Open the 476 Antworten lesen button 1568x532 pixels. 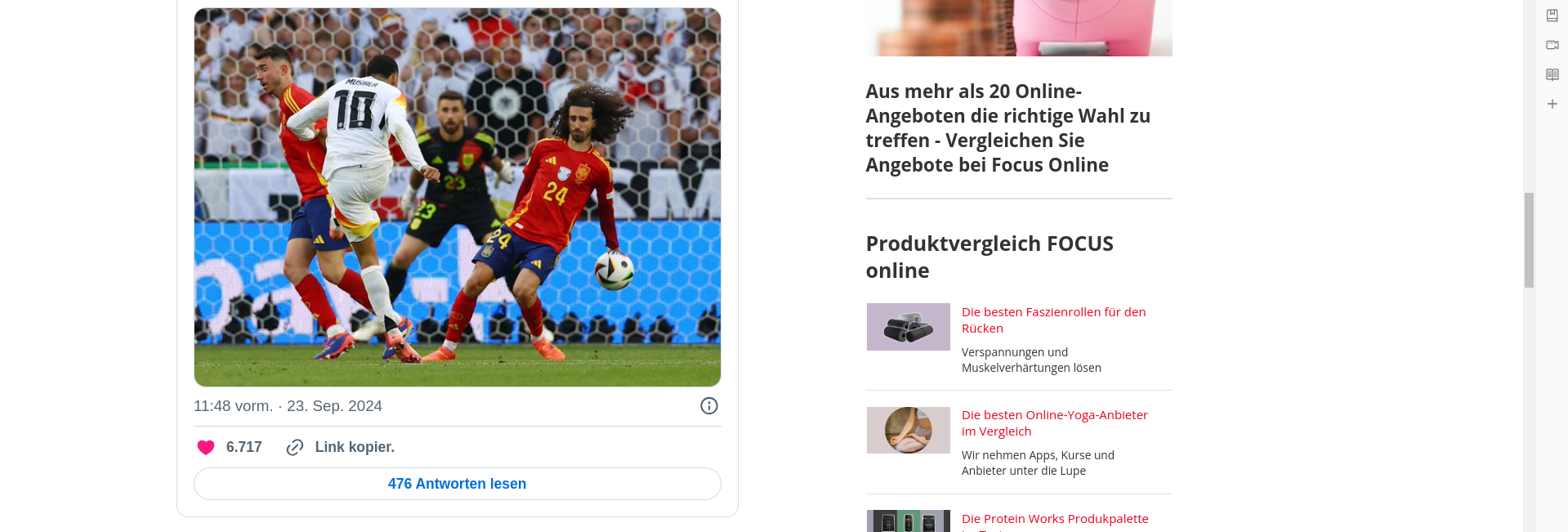458,484
